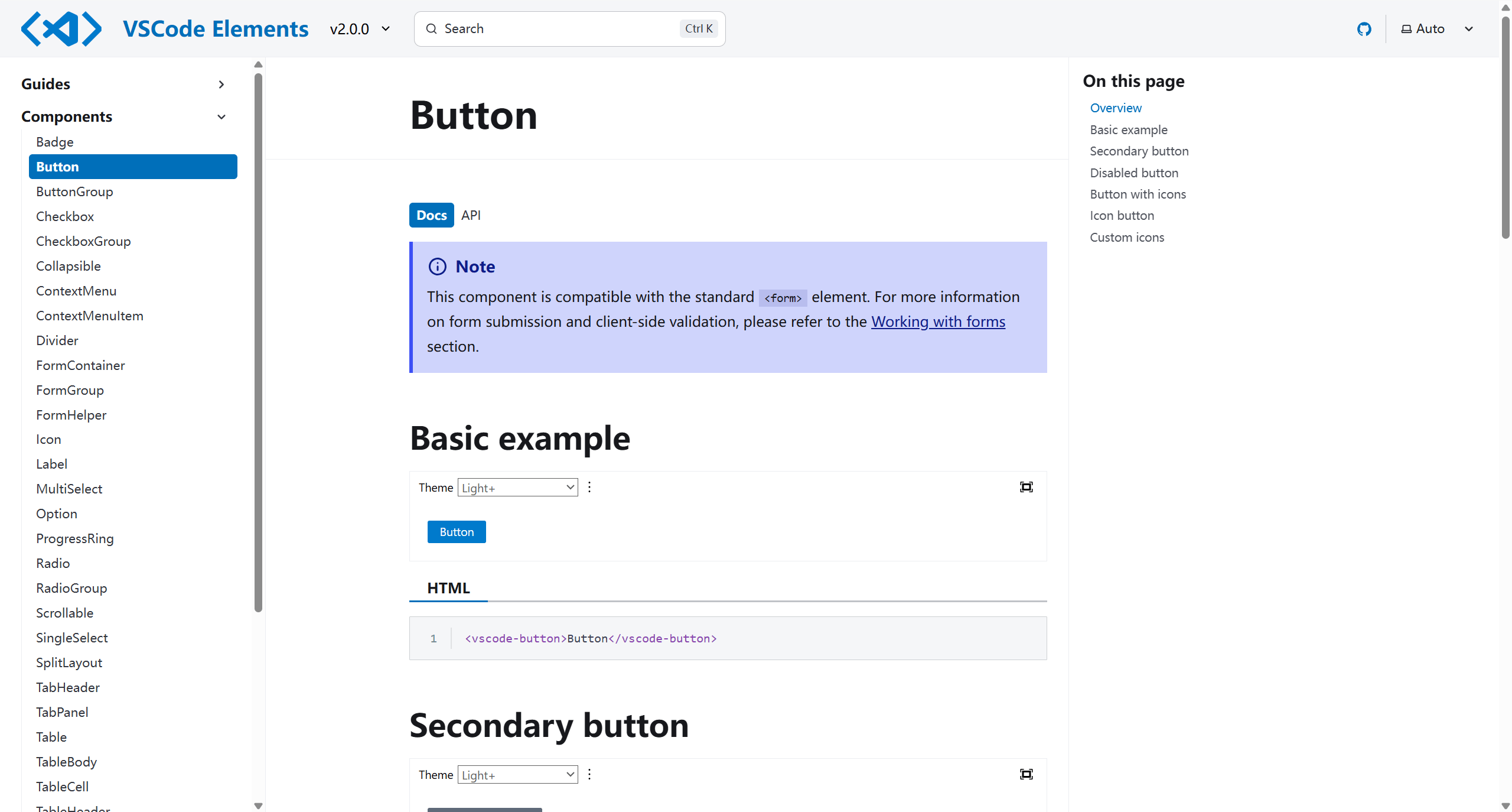Select the HTML code tab
This screenshot has width=1512, height=812.
point(448,588)
